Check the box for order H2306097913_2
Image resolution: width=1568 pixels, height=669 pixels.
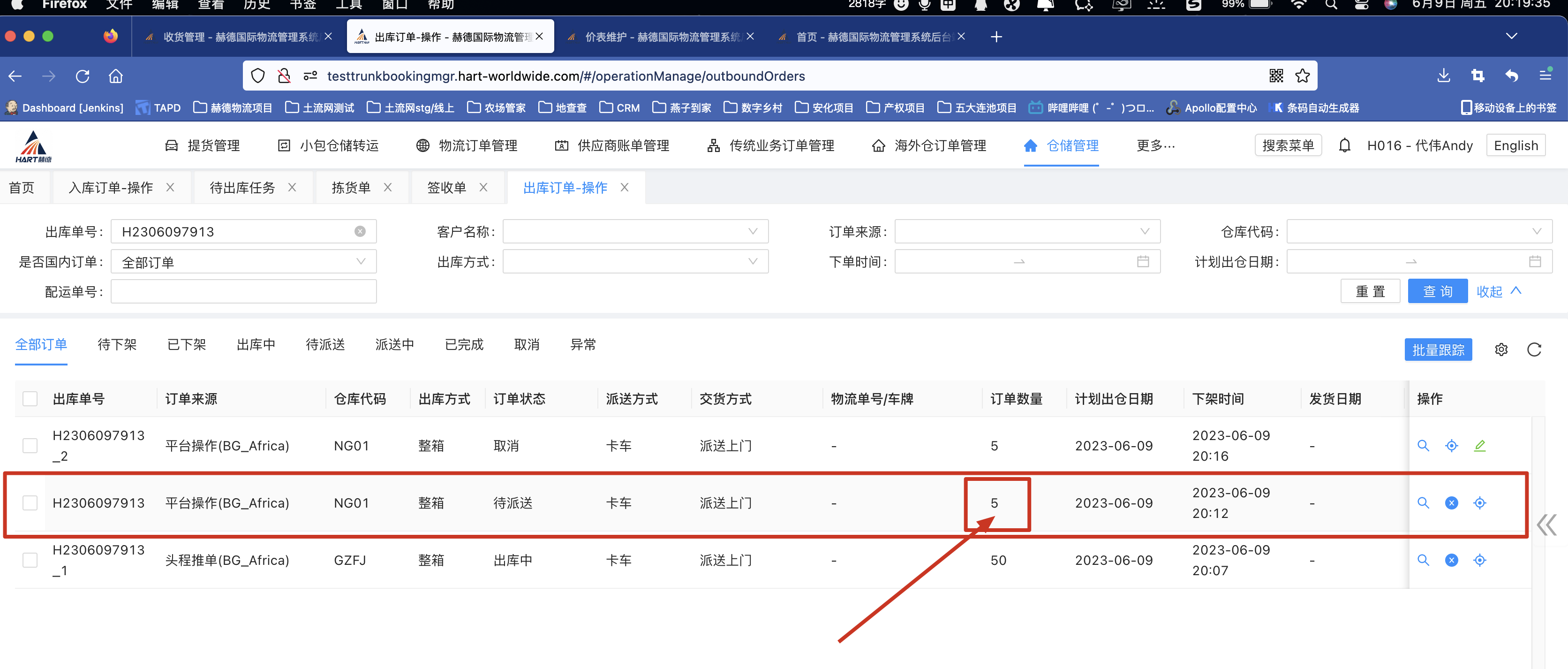tap(30, 445)
